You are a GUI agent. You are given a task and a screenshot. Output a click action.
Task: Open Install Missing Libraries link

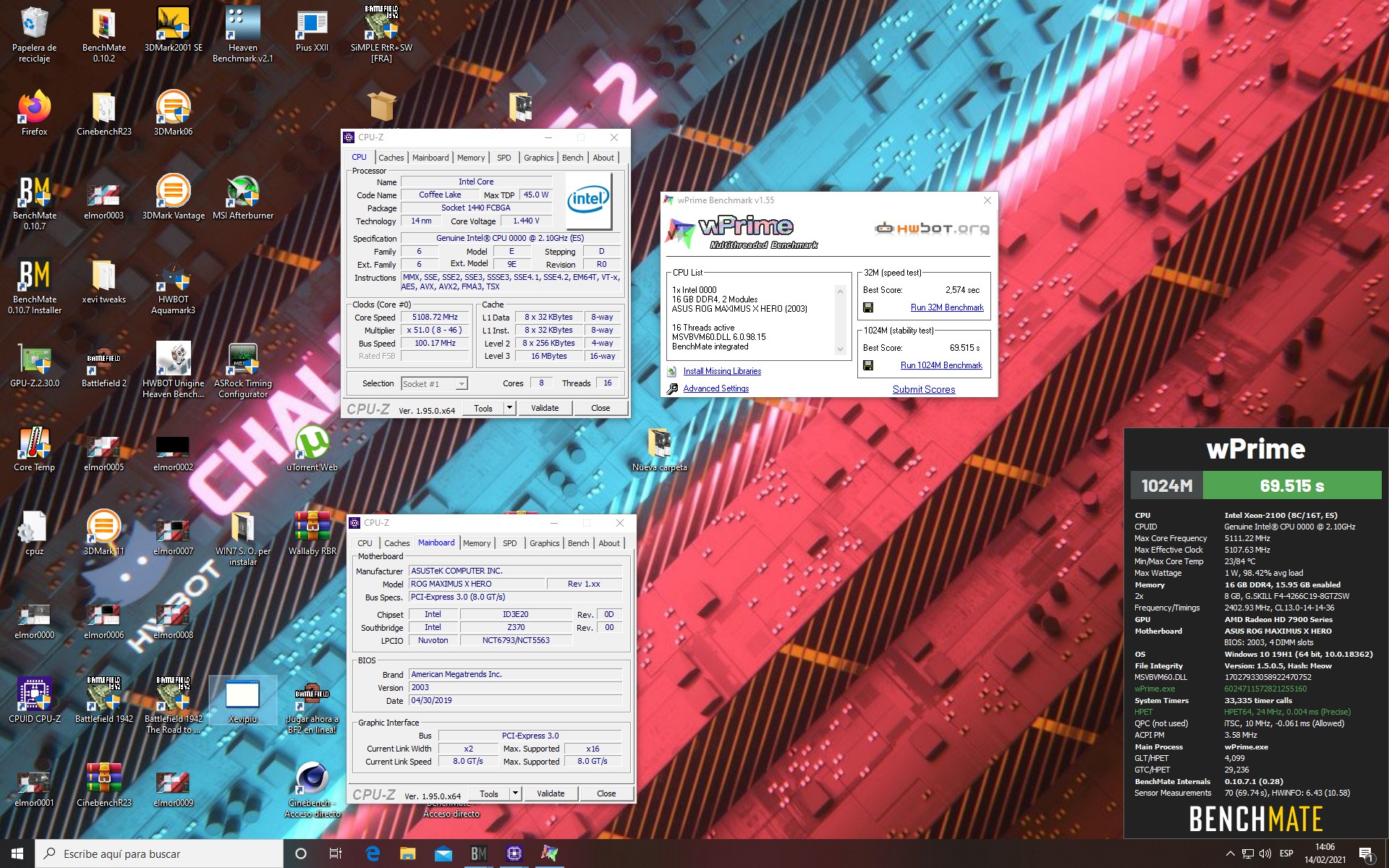pos(722,371)
